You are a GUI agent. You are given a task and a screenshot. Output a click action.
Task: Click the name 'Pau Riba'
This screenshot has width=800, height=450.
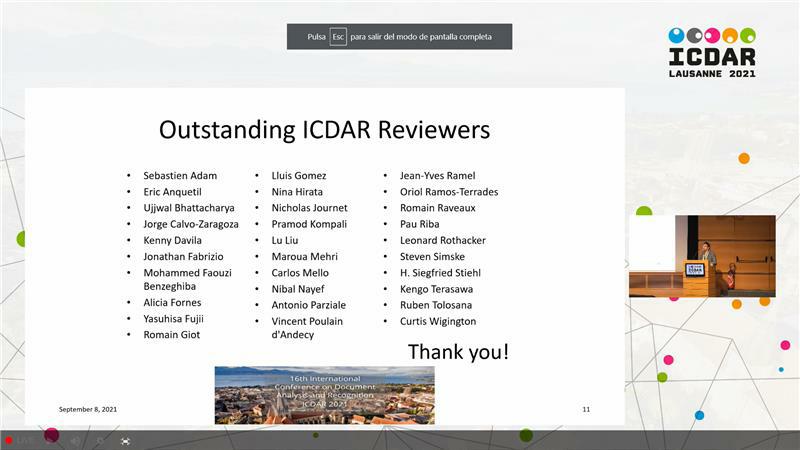pos(419,224)
